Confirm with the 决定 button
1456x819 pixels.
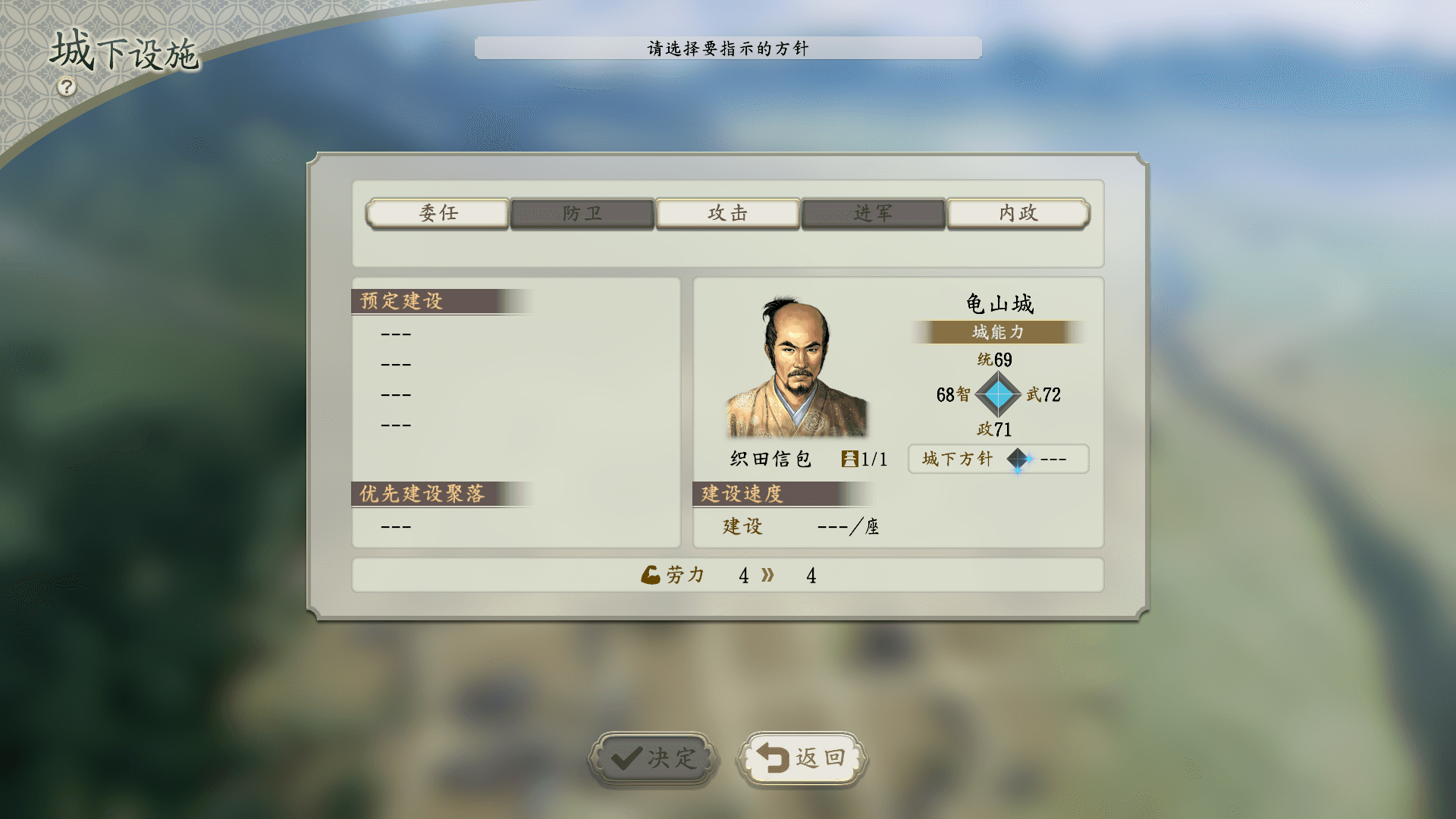[653, 758]
